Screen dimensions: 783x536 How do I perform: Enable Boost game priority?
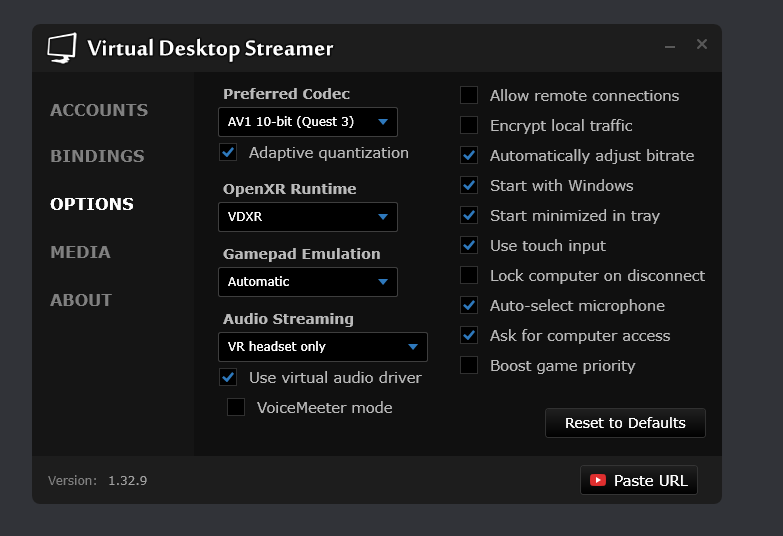coord(469,365)
